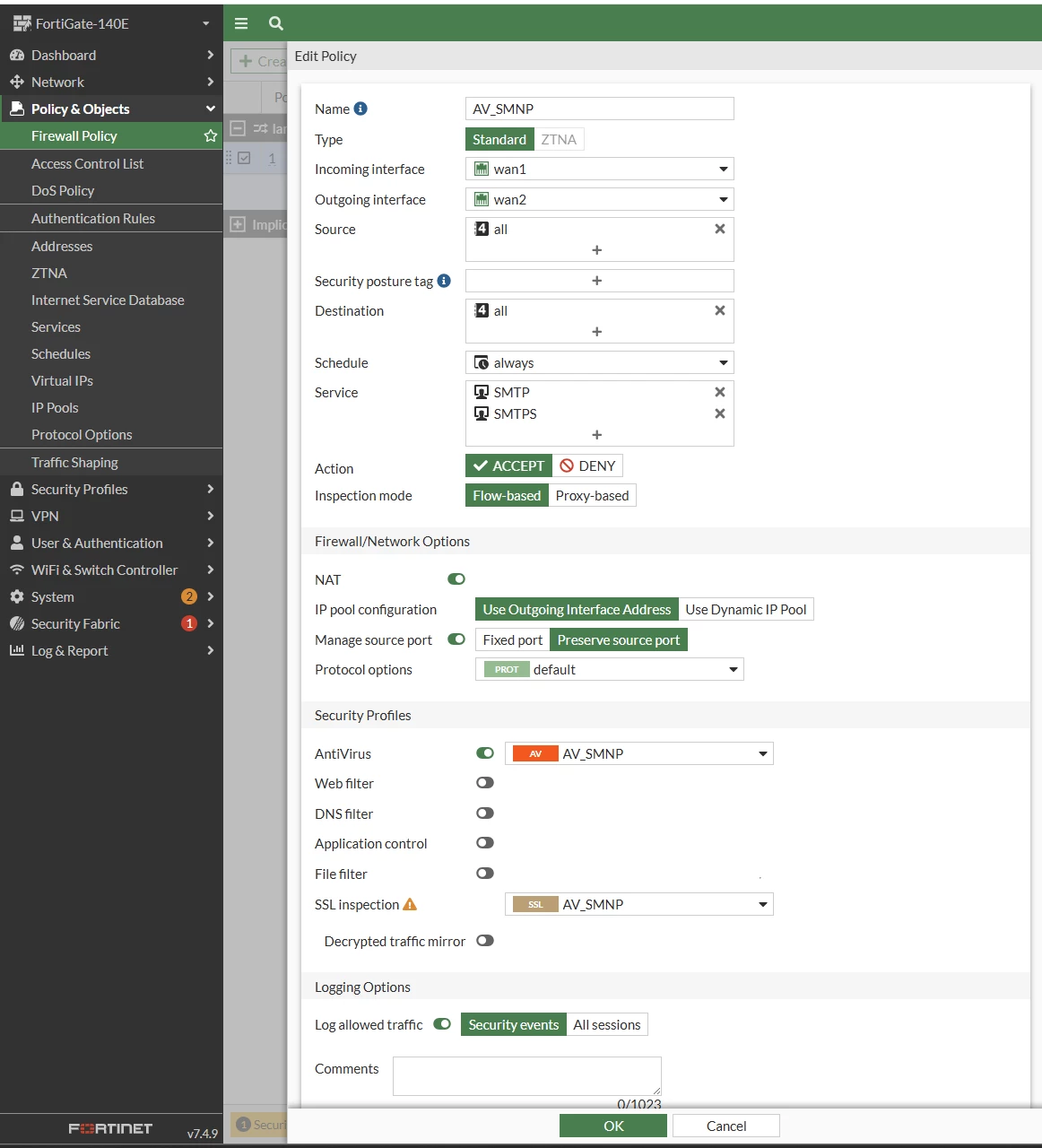This screenshot has width=1042, height=1148.
Task: Click the WiFi & Switch Controller icon
Action: [x=16, y=570]
